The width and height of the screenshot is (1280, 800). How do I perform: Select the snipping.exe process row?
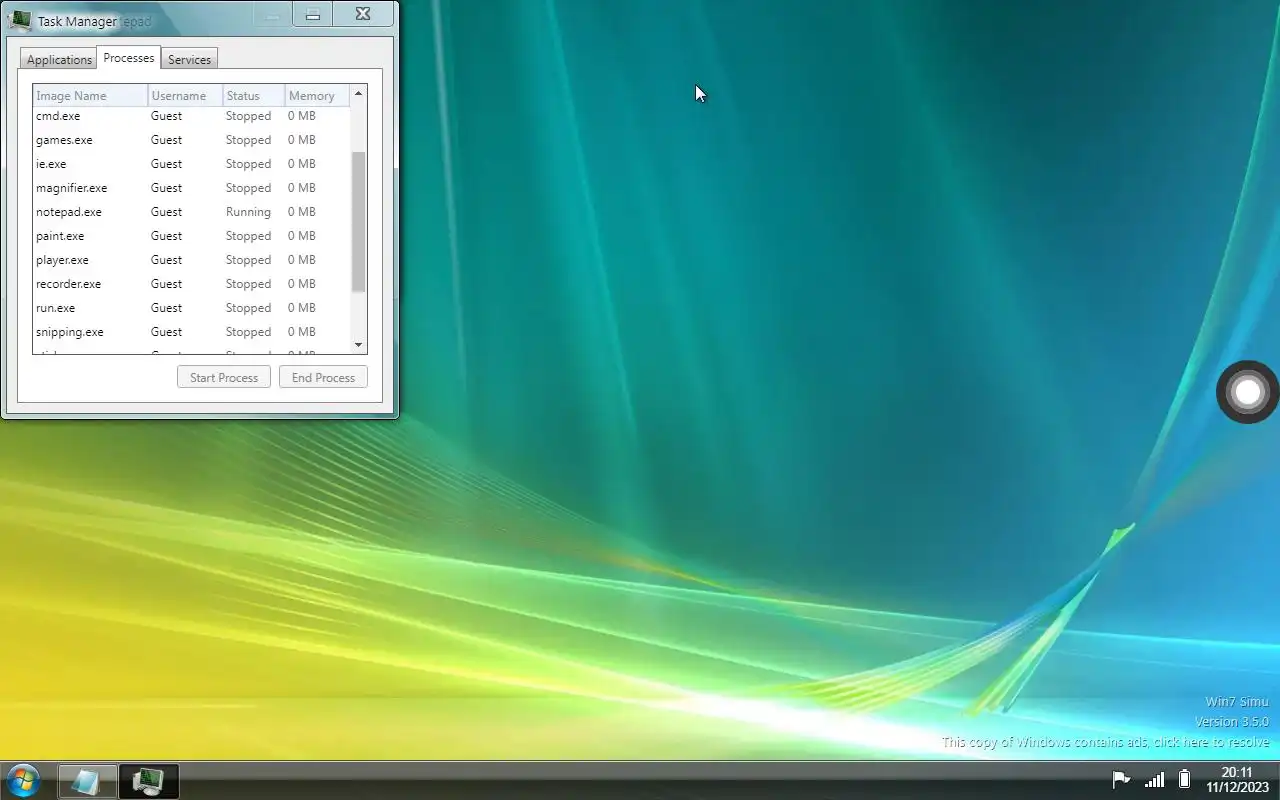point(191,332)
